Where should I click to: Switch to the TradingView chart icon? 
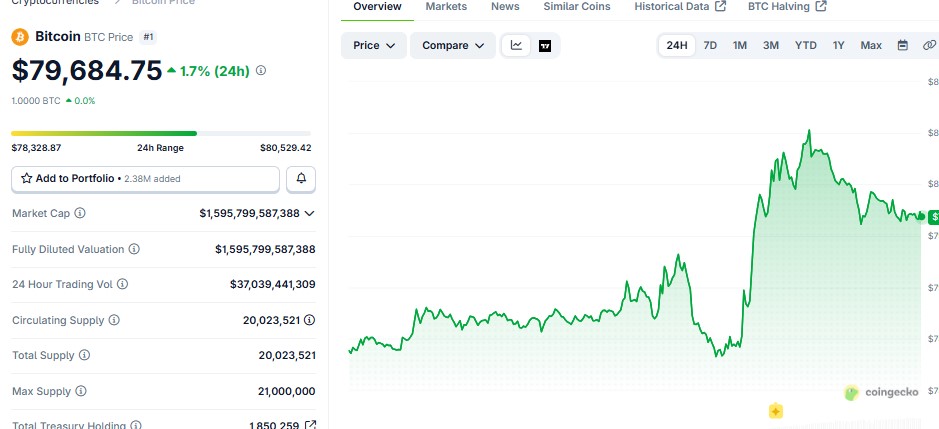tap(545, 46)
